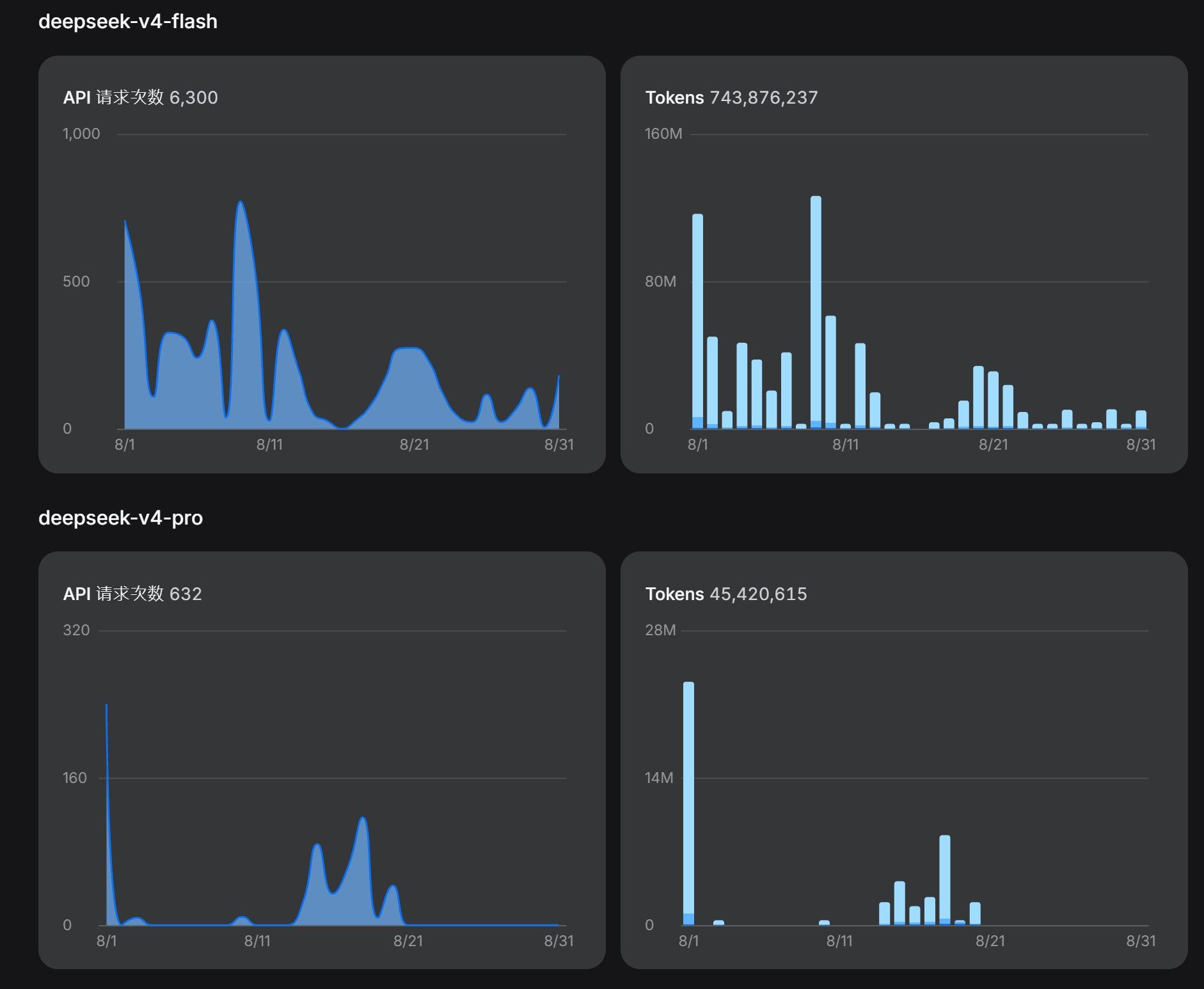Click 8/1 label under flash requests chart
The width and height of the screenshot is (1204, 989).
pos(125,445)
